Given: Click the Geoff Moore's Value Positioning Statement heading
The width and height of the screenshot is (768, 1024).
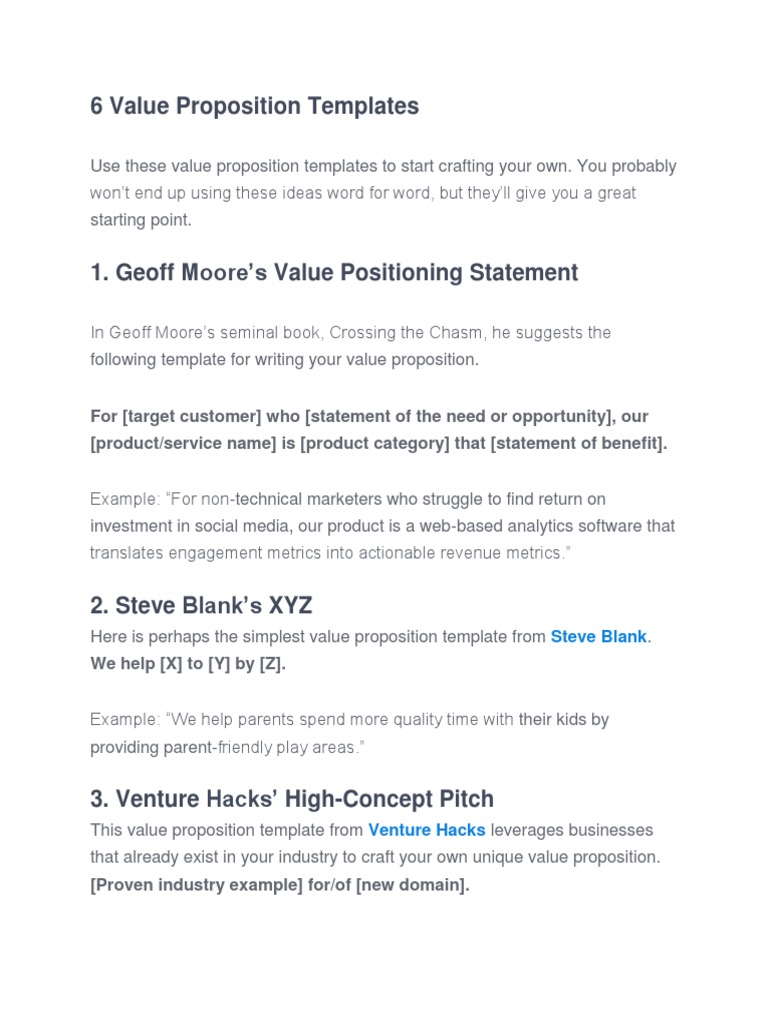Looking at the screenshot, I should click(334, 272).
